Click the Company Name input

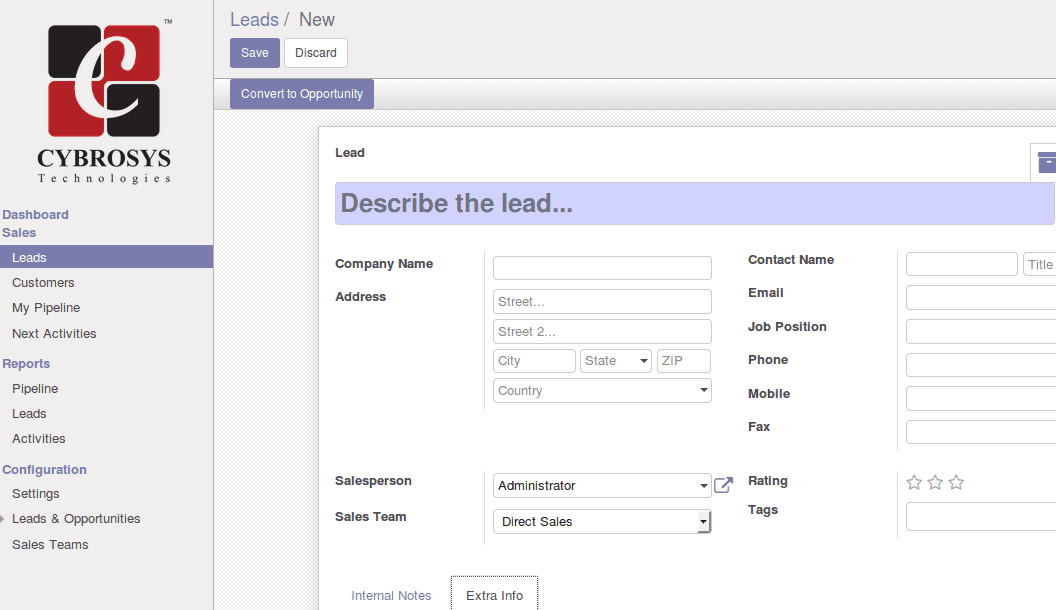tap(602, 268)
